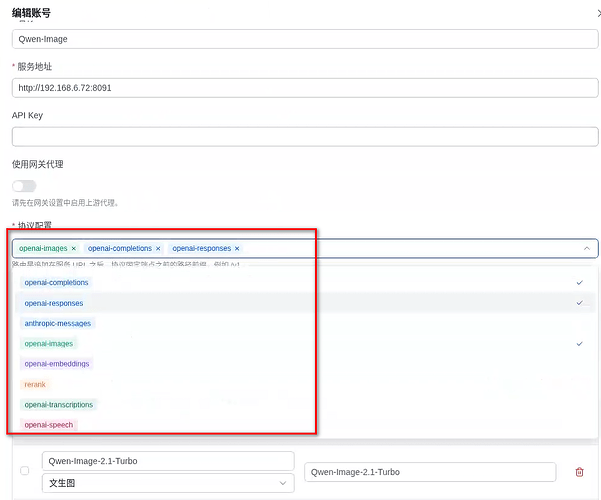Click the 服务地址 label
The height and width of the screenshot is (500, 601).
click(x=34, y=67)
